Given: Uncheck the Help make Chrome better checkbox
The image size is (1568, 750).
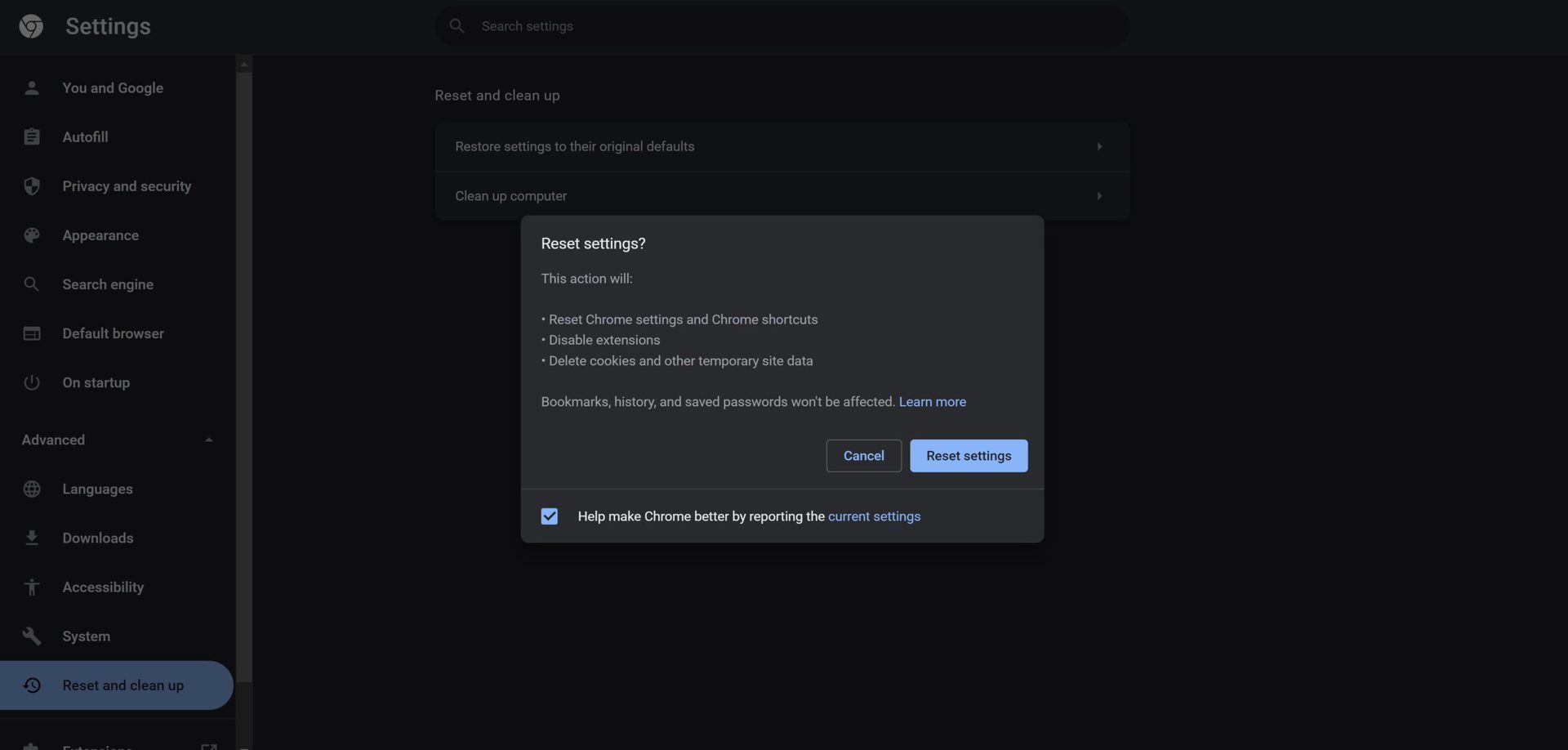Looking at the screenshot, I should [550, 516].
